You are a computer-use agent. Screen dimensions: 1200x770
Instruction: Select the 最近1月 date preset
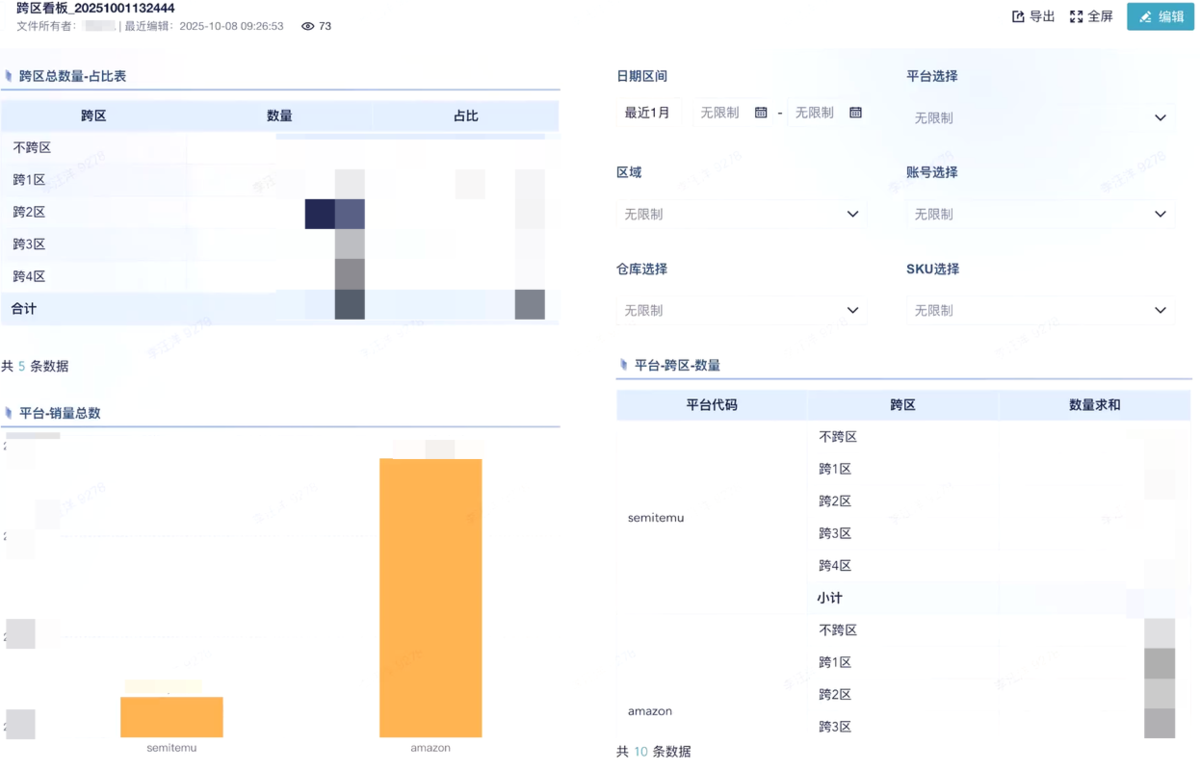(647, 113)
